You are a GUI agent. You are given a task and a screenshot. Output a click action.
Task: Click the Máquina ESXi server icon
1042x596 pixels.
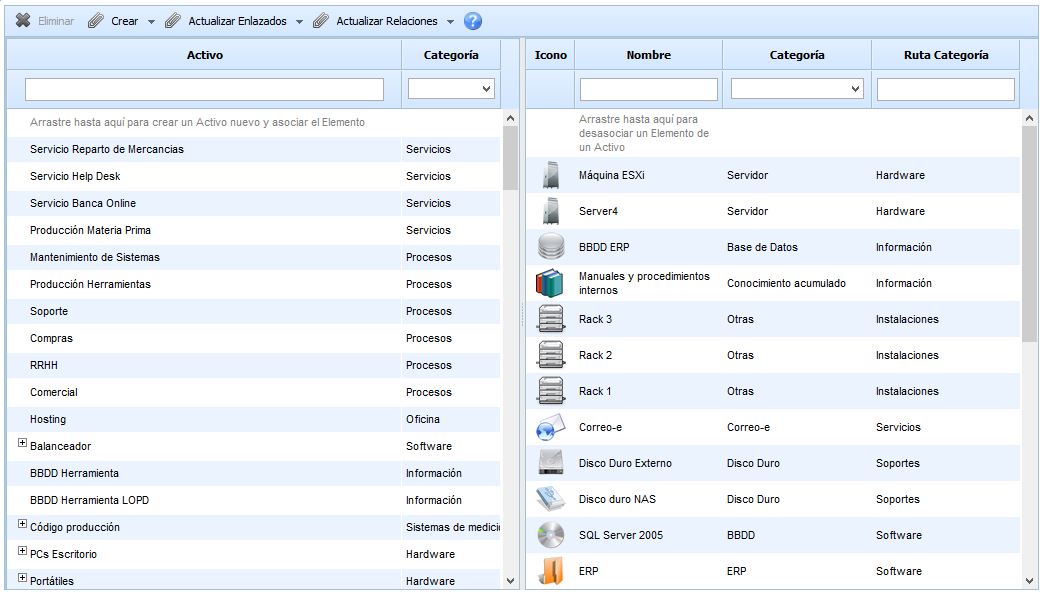(550, 176)
